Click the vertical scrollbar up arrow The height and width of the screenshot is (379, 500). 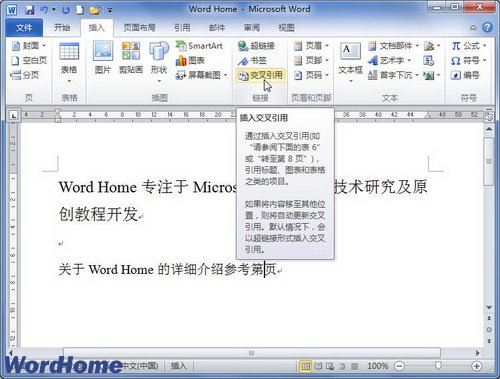489,129
